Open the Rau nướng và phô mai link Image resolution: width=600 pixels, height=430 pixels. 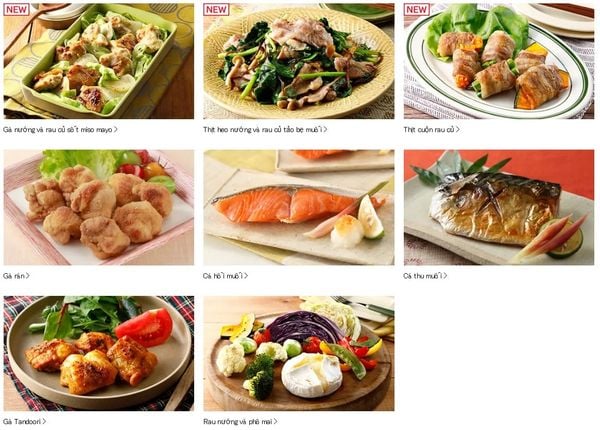(240, 422)
